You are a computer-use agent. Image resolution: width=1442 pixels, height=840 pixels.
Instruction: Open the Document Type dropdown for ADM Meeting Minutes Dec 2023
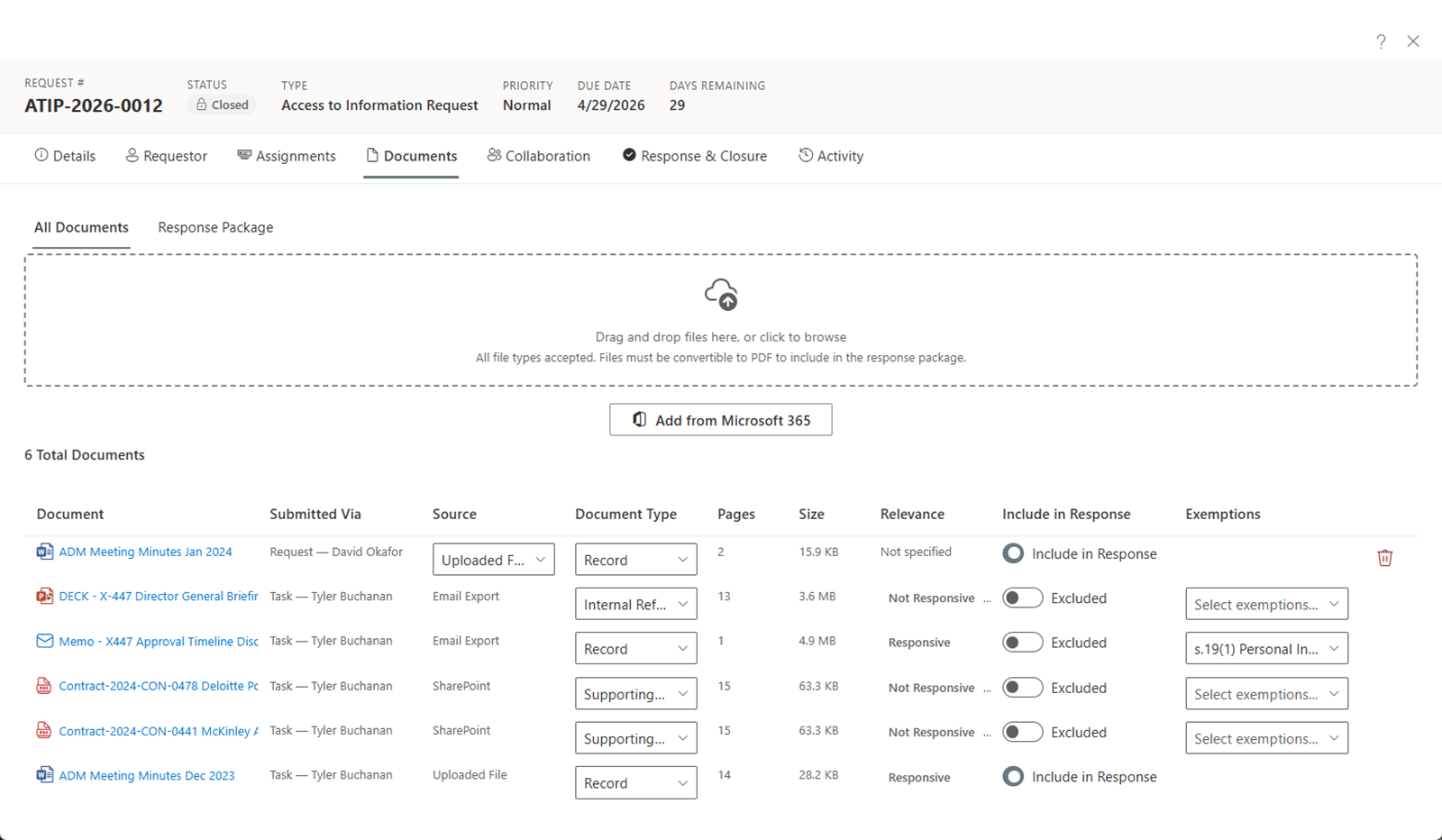pyautogui.click(x=635, y=782)
